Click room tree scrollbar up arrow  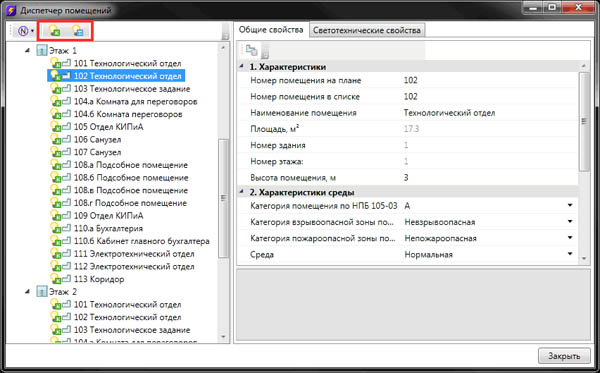[223, 48]
